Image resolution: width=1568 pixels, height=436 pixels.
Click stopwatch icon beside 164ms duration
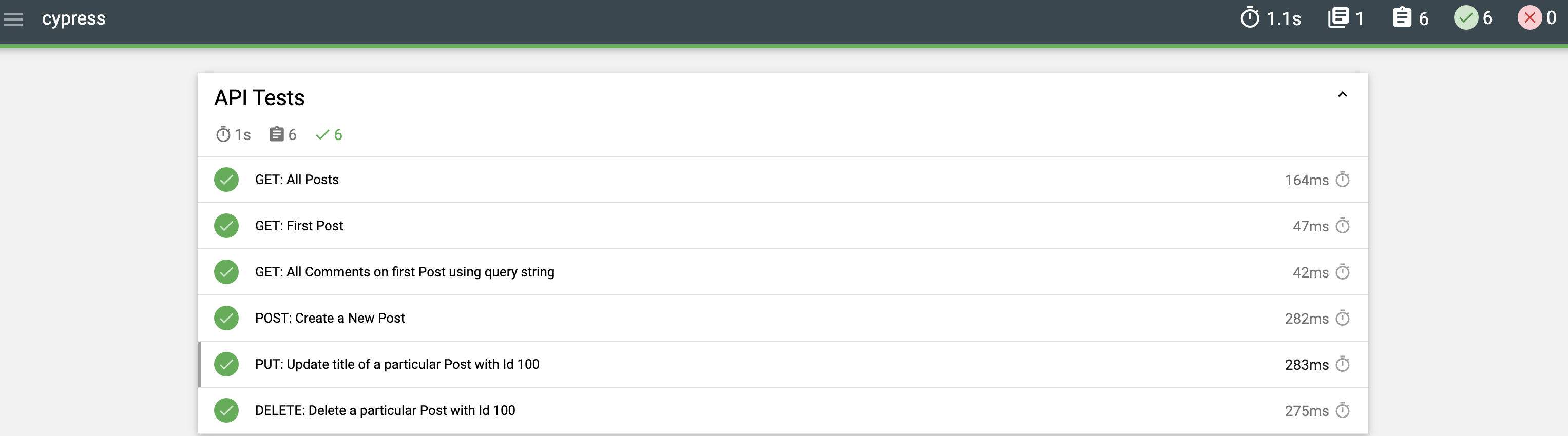click(1342, 180)
